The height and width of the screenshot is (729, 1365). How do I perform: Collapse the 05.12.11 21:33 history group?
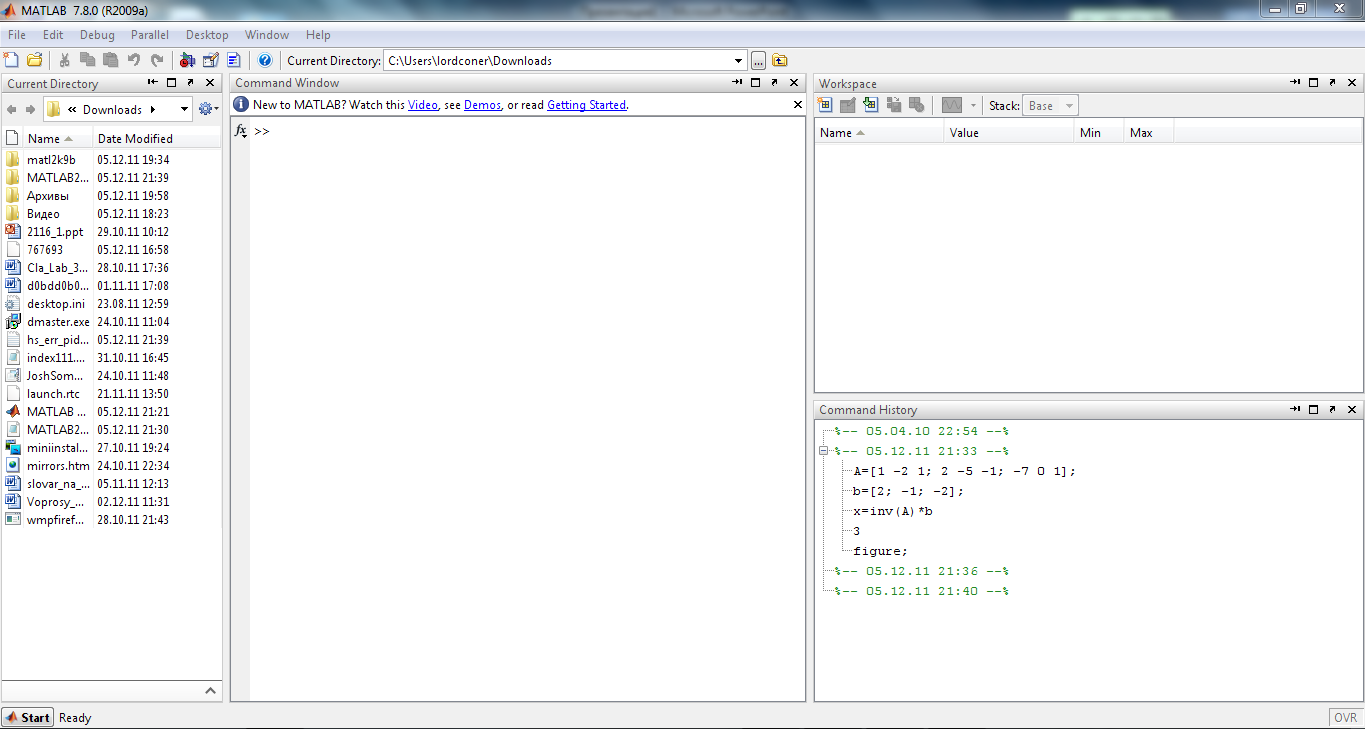[823, 451]
